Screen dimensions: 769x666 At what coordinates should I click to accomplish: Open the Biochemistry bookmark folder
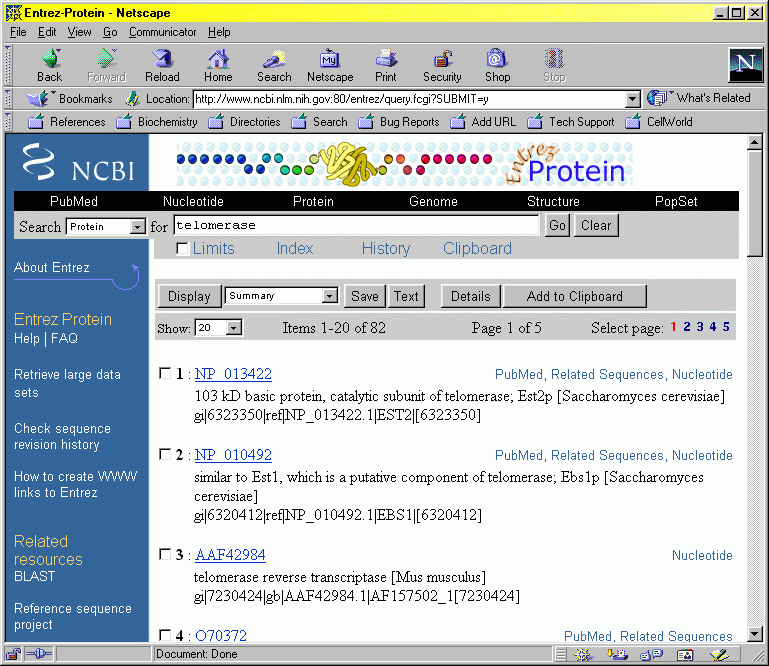157,122
